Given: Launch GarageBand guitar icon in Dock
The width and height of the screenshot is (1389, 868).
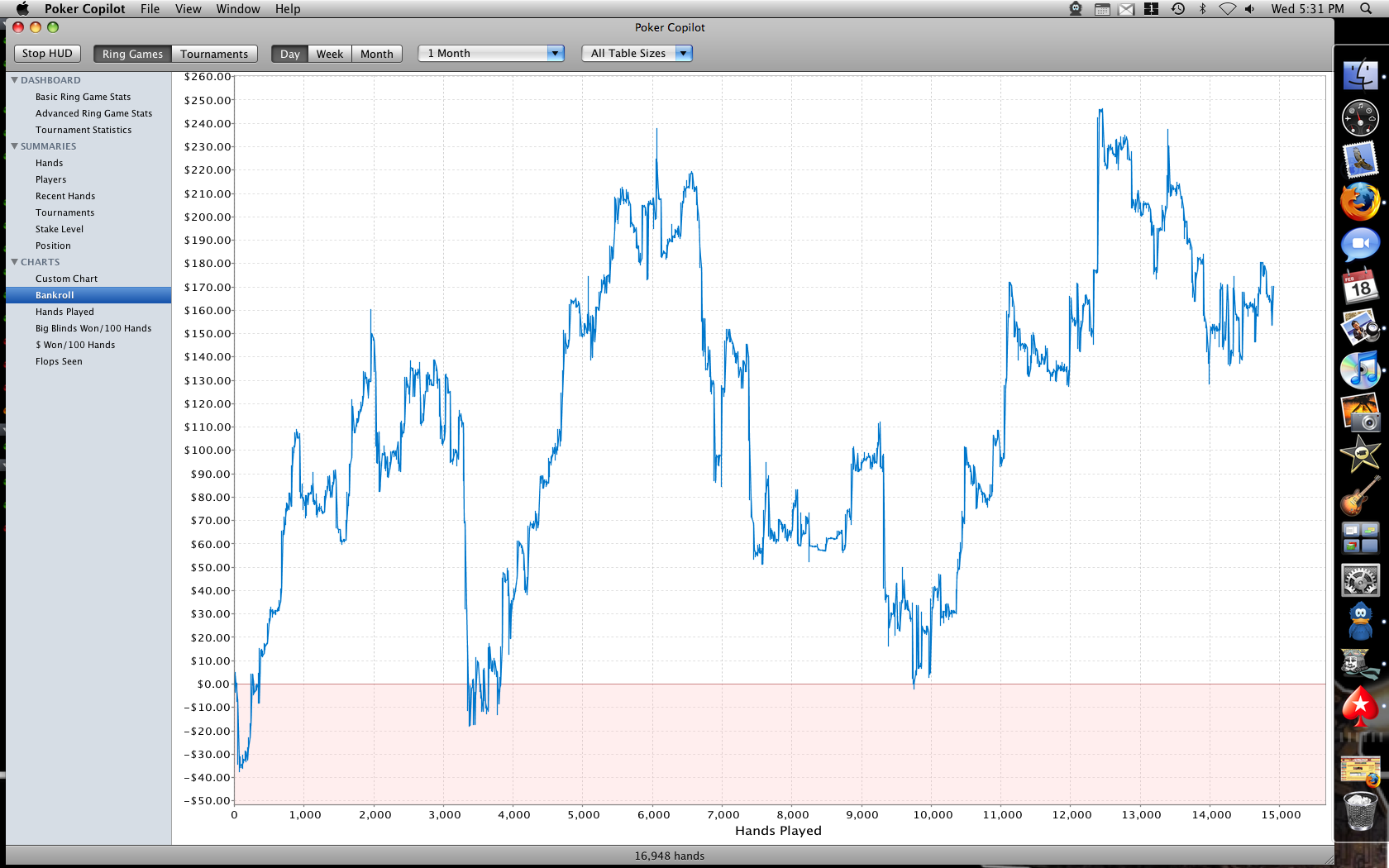Looking at the screenshot, I should [1360, 495].
